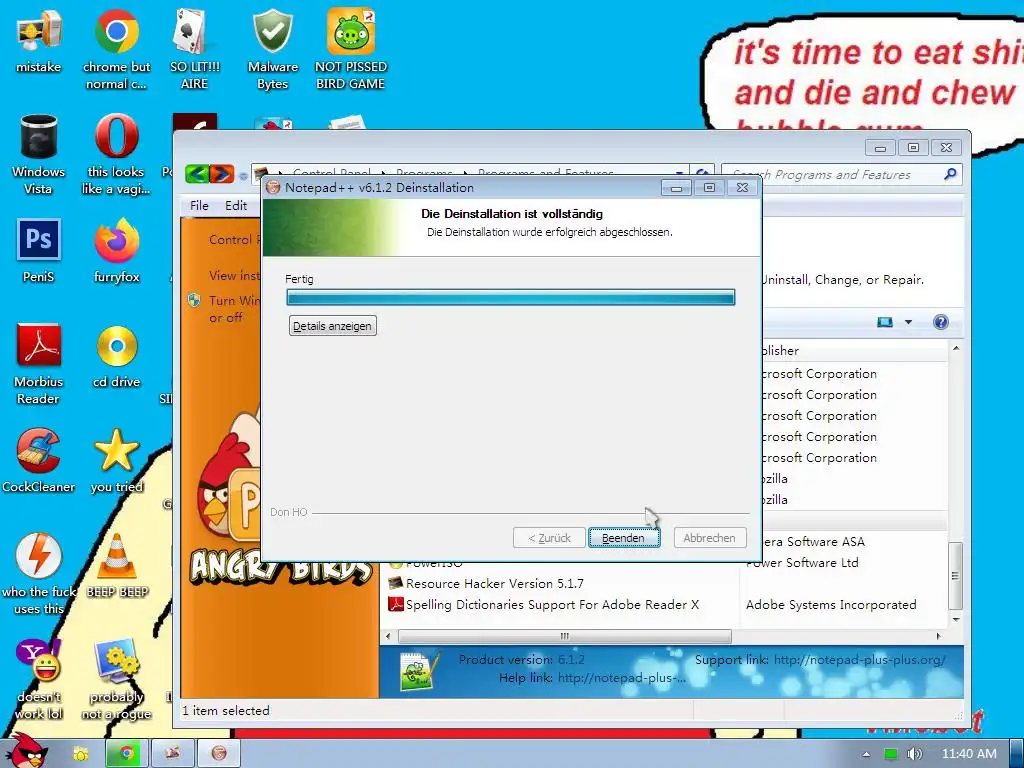Open recent pages dropdown beside nav arrows
Screen dimensions: 1024x768
[x=242, y=176]
